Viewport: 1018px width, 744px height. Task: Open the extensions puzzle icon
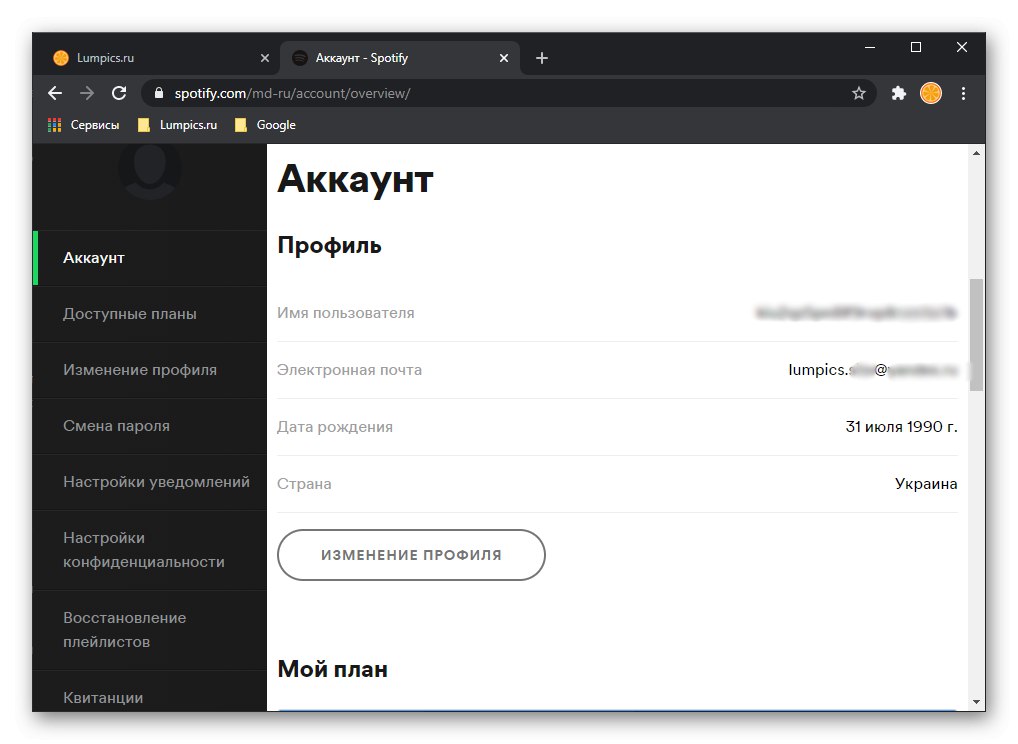point(899,93)
